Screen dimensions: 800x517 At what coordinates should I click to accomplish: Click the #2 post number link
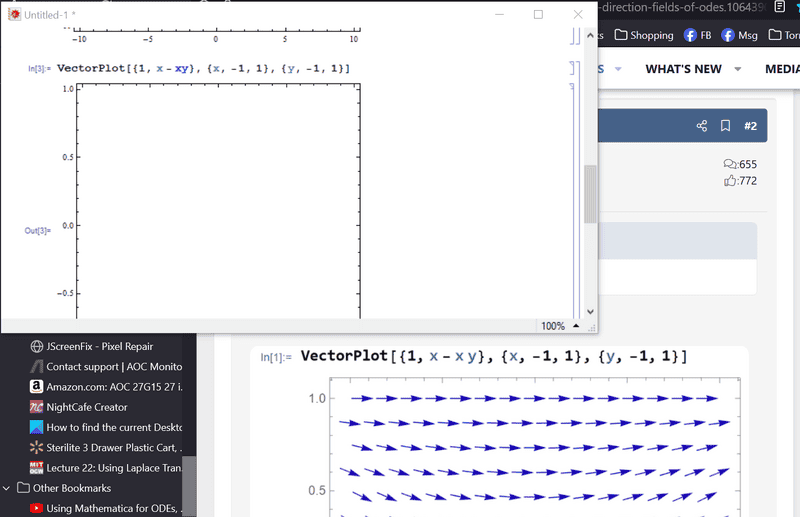pos(750,126)
